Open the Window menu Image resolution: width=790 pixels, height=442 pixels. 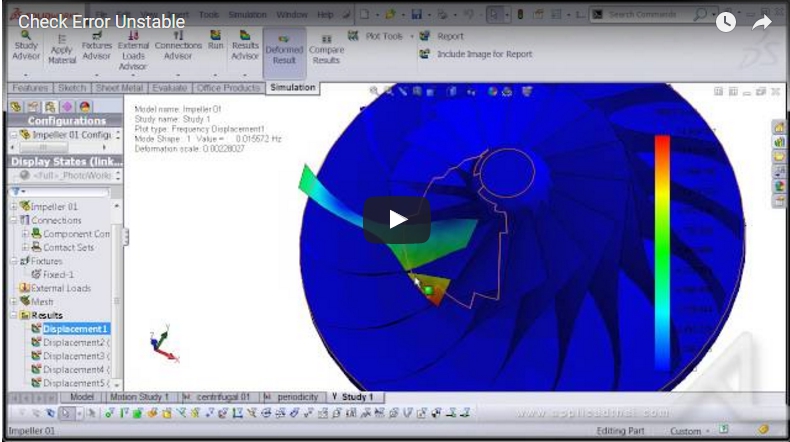click(292, 15)
